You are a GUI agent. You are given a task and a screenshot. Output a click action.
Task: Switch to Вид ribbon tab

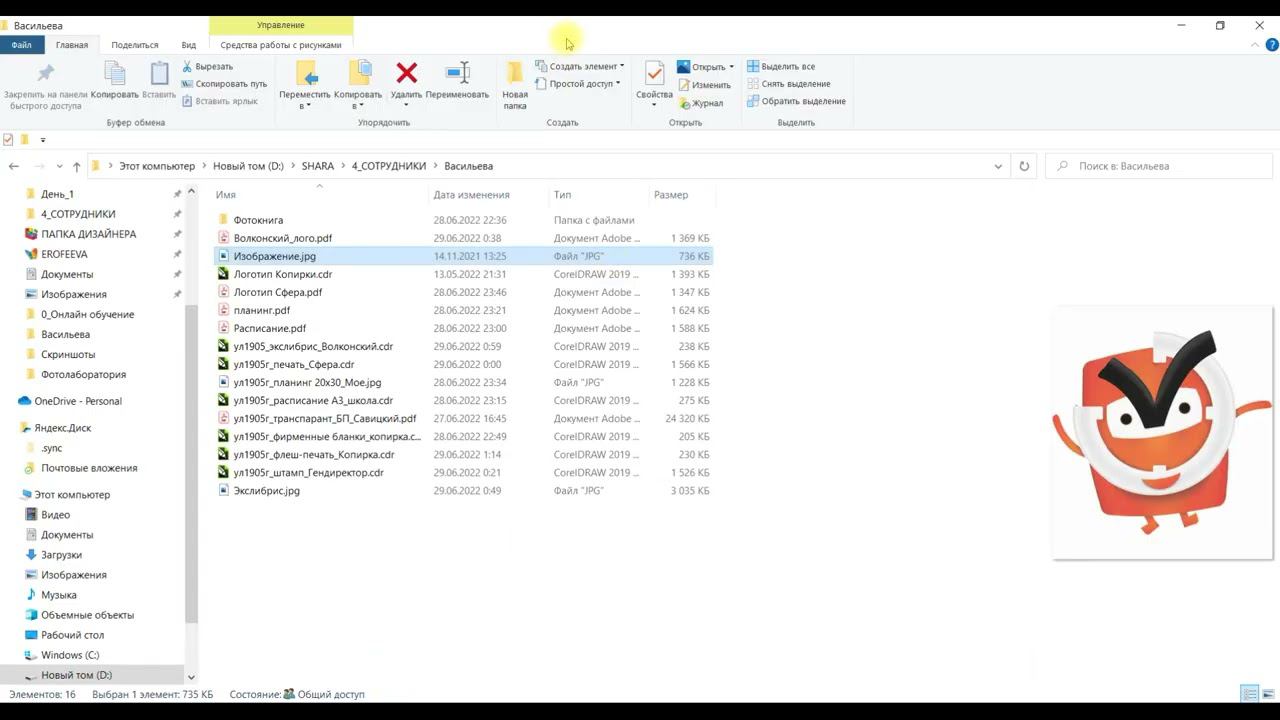(189, 45)
